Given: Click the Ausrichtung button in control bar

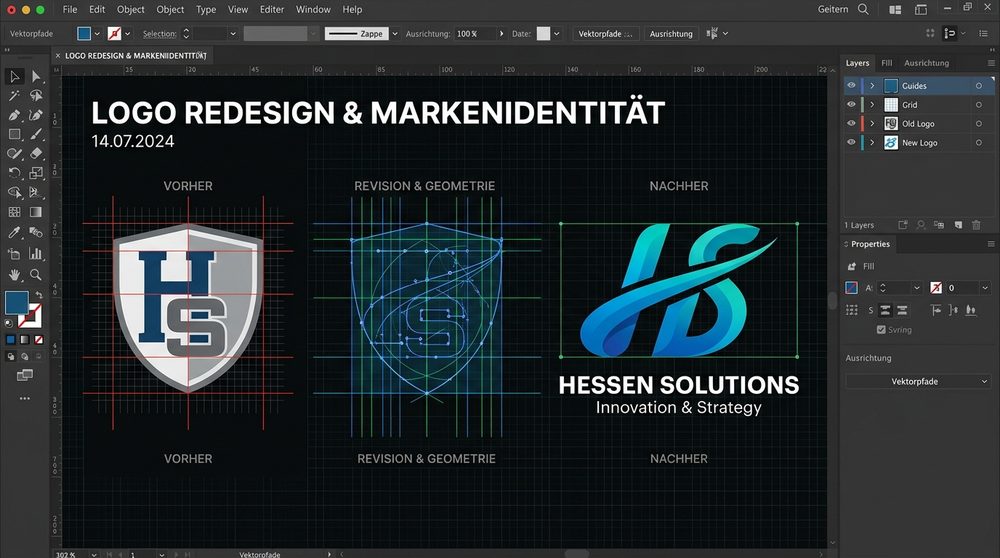Looking at the screenshot, I should pyautogui.click(x=671, y=34).
